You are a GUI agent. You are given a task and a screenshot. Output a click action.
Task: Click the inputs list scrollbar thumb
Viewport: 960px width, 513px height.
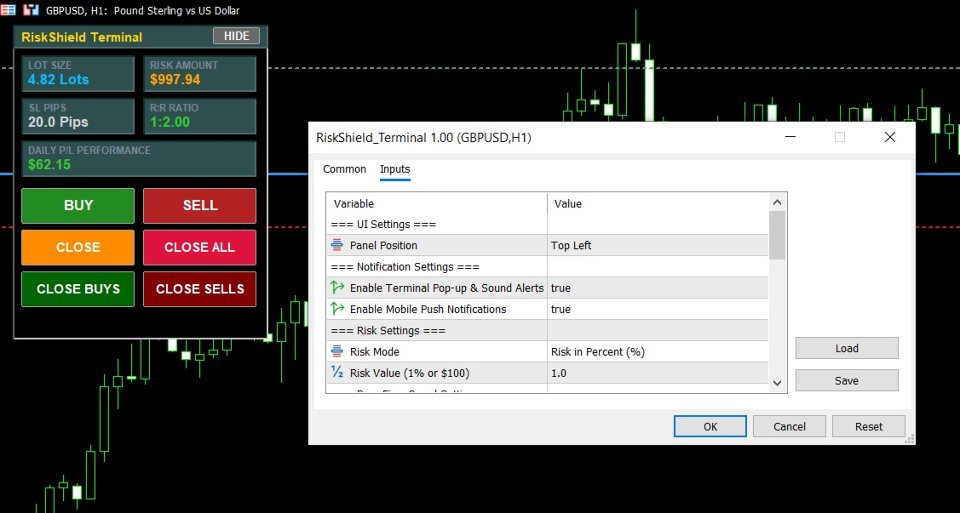777,235
